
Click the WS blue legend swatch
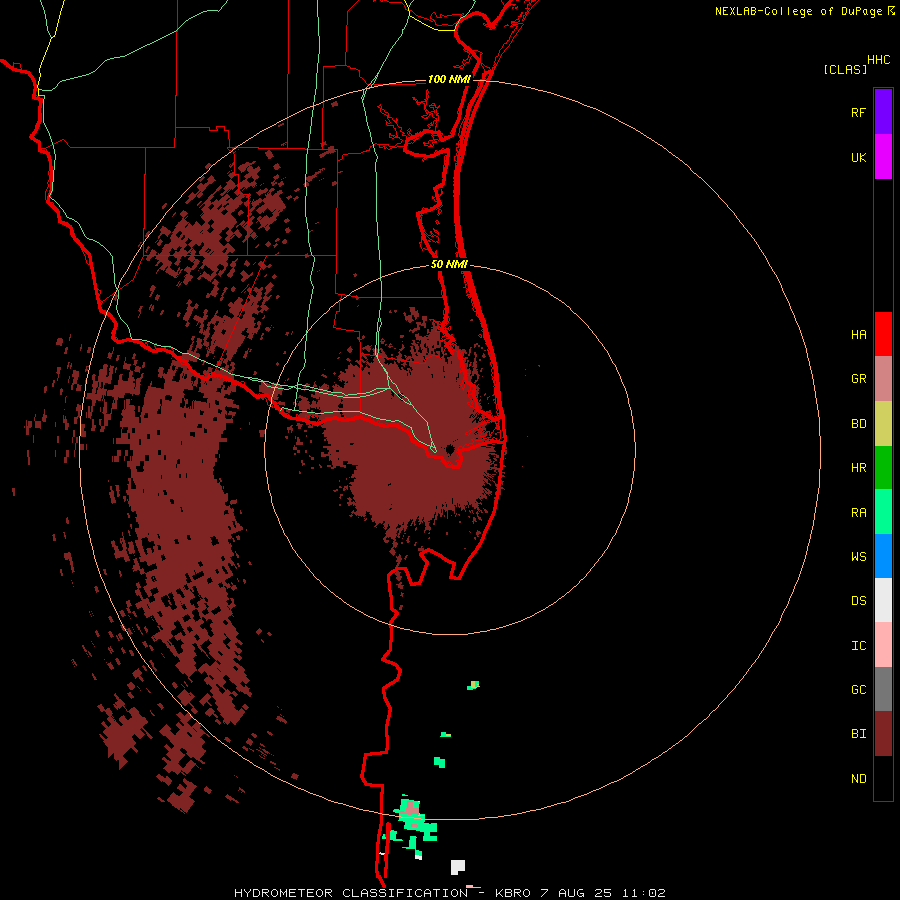coord(883,556)
